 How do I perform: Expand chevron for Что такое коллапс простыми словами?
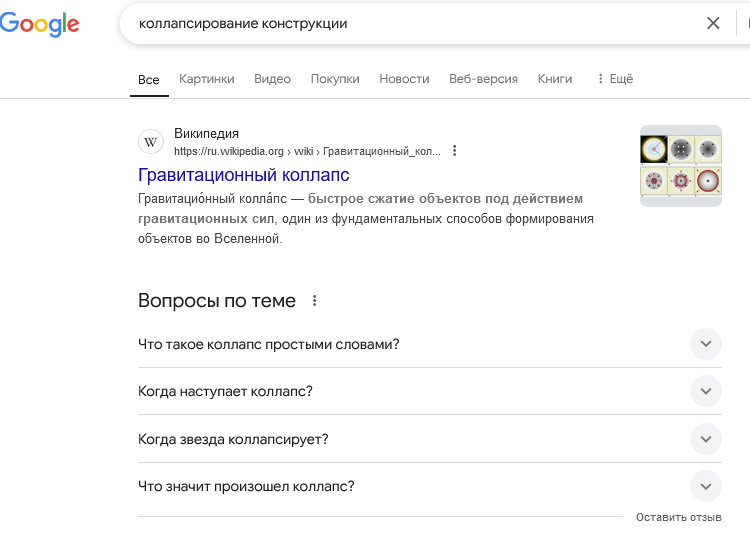point(706,344)
